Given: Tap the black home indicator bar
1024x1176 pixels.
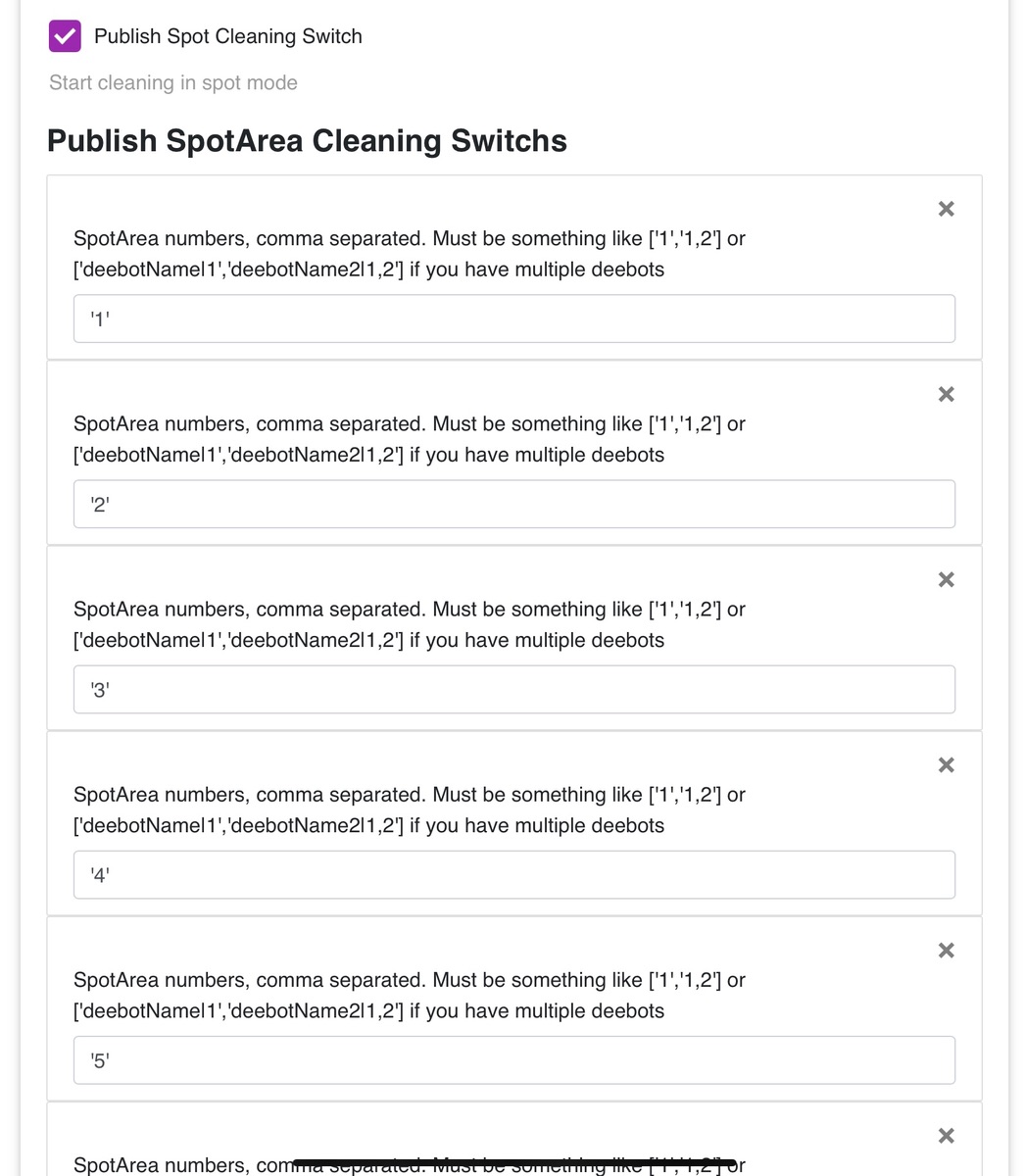Looking at the screenshot, I should [x=513, y=1163].
